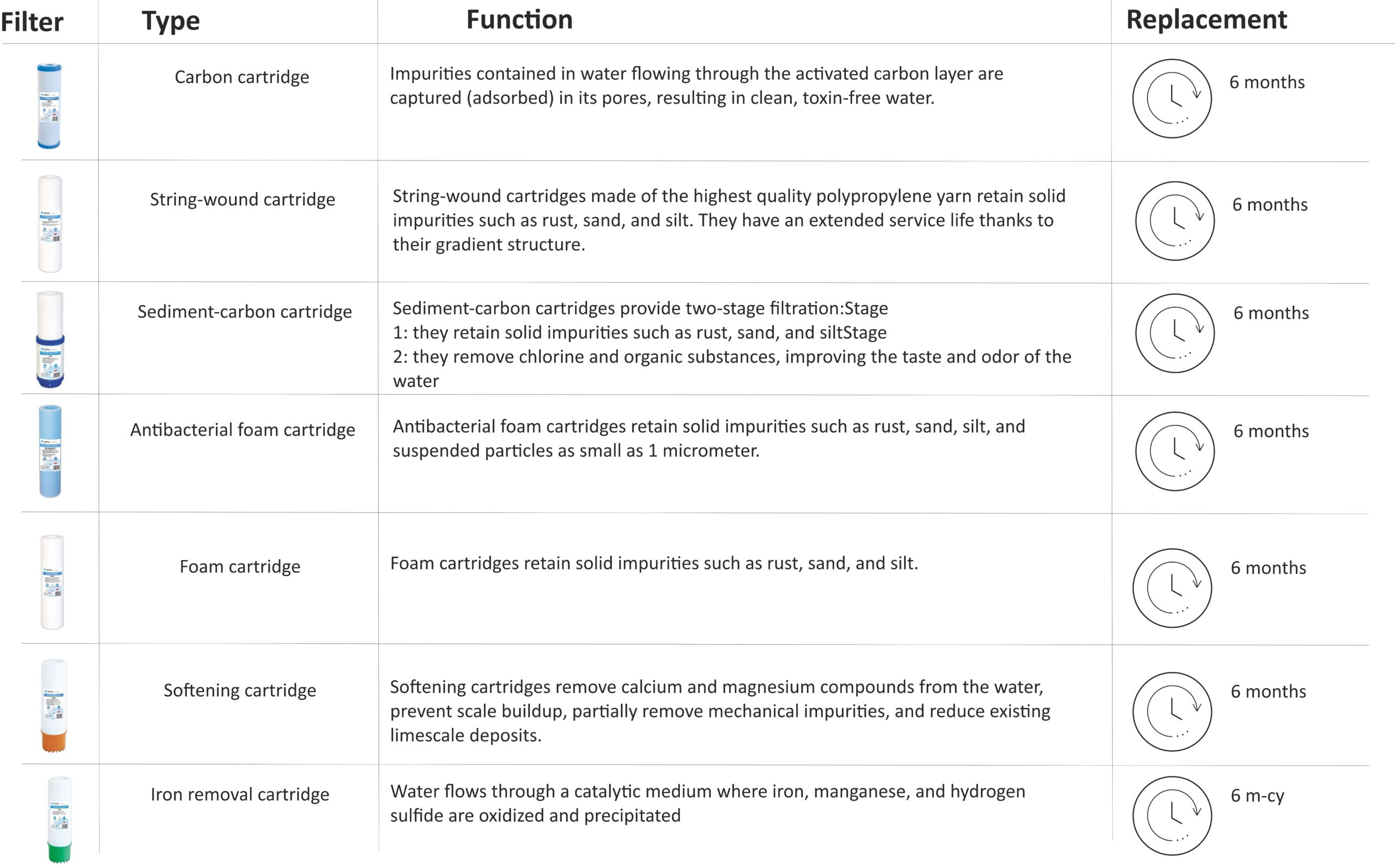The height and width of the screenshot is (868, 1395).
Task: Click the light-blue Antibacterial foam cartridge image
Action: [50, 451]
